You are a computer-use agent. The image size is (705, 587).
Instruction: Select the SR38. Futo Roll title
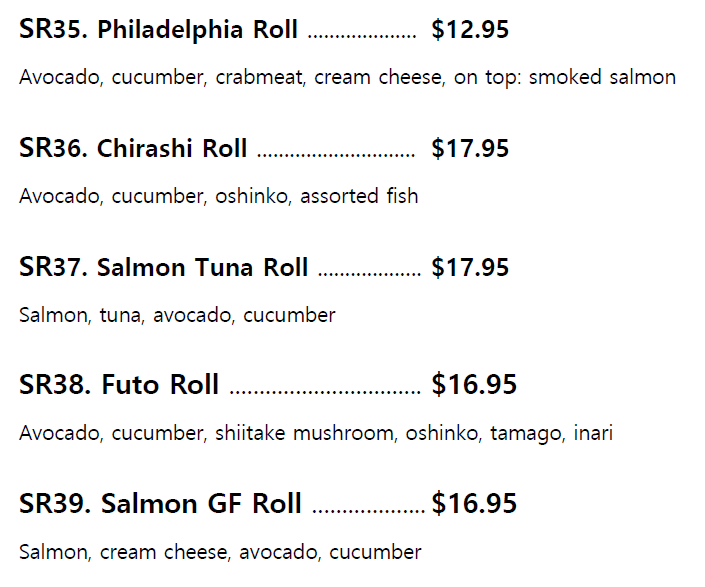pos(119,385)
